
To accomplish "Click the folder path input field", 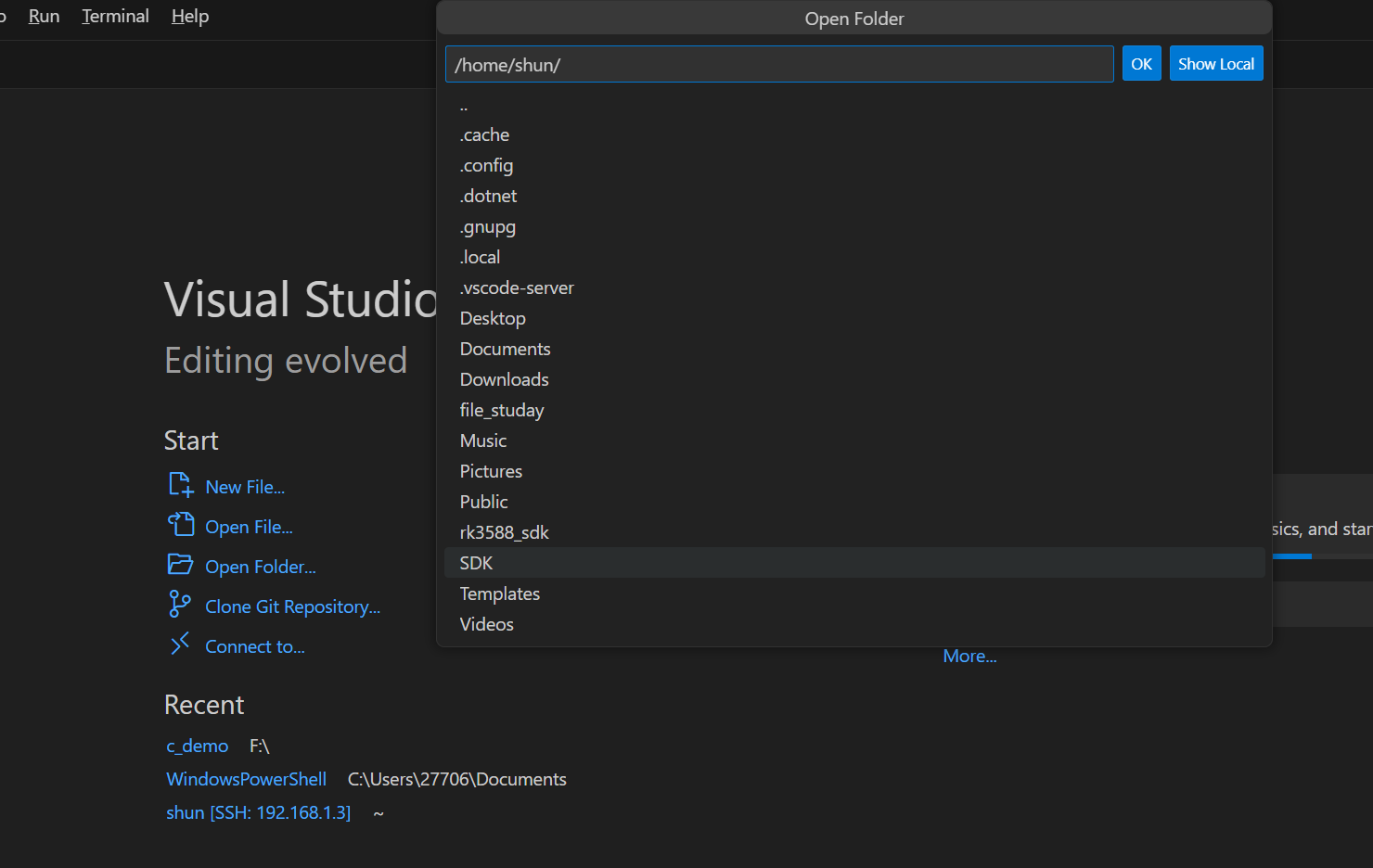I will 779,64.
